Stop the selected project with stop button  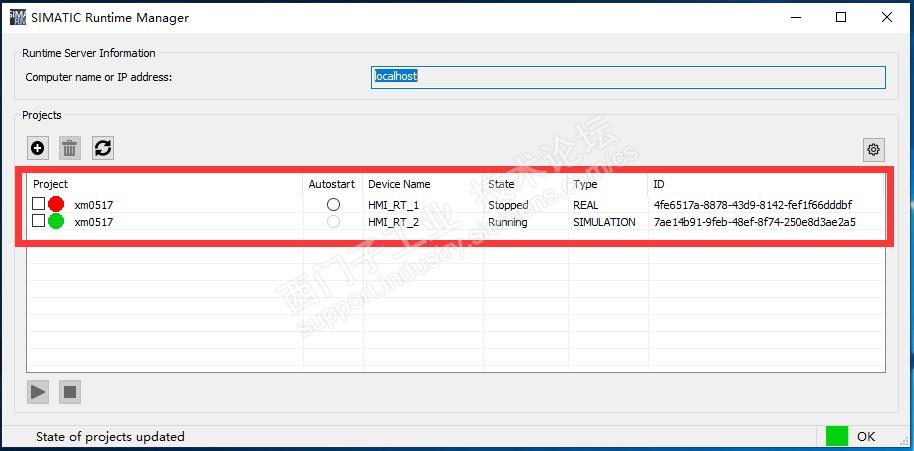click(70, 392)
